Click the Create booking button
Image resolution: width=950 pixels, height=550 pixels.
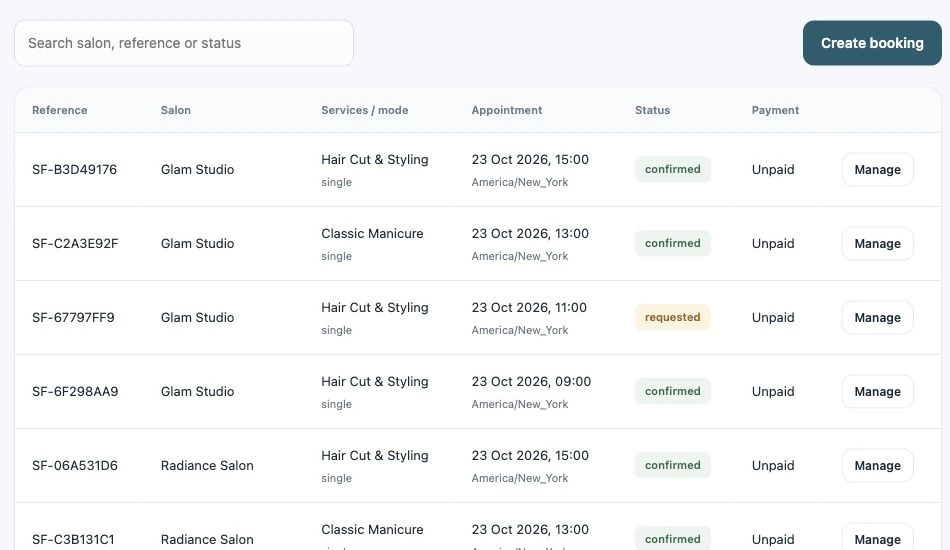[872, 43]
